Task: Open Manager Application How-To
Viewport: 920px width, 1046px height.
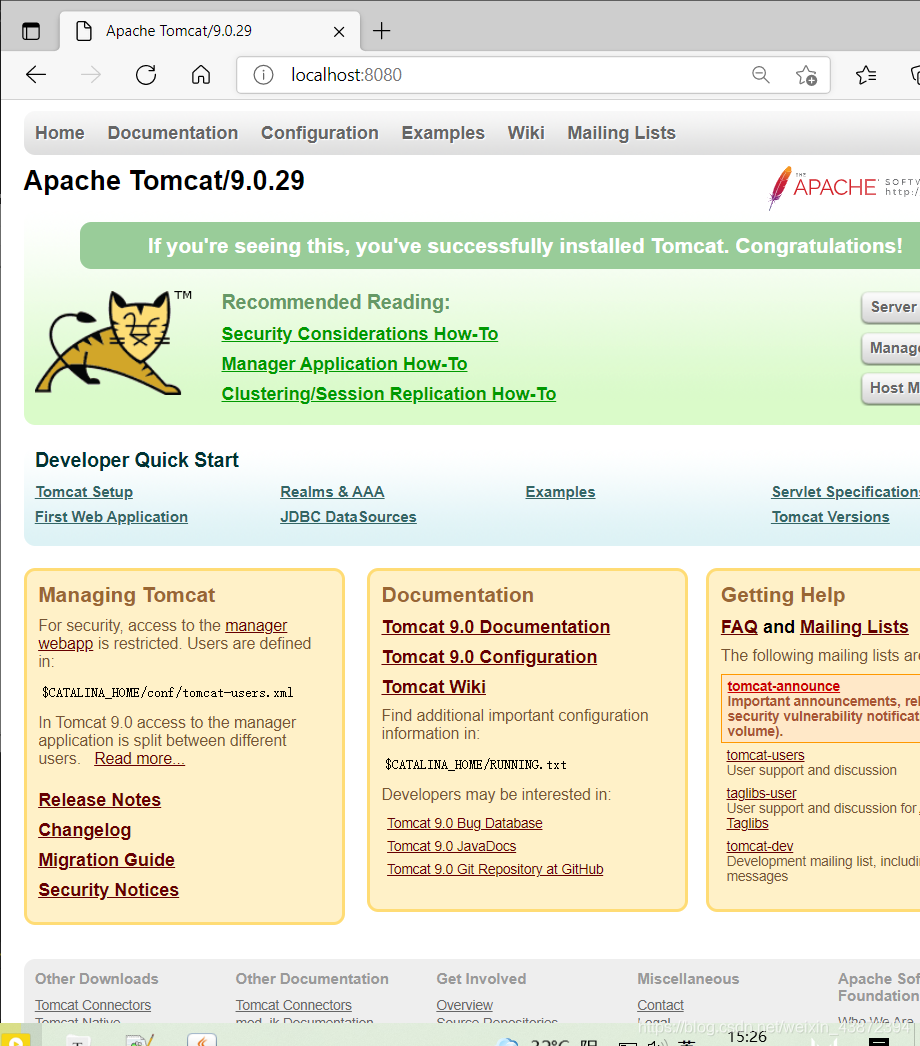Action: coord(344,364)
